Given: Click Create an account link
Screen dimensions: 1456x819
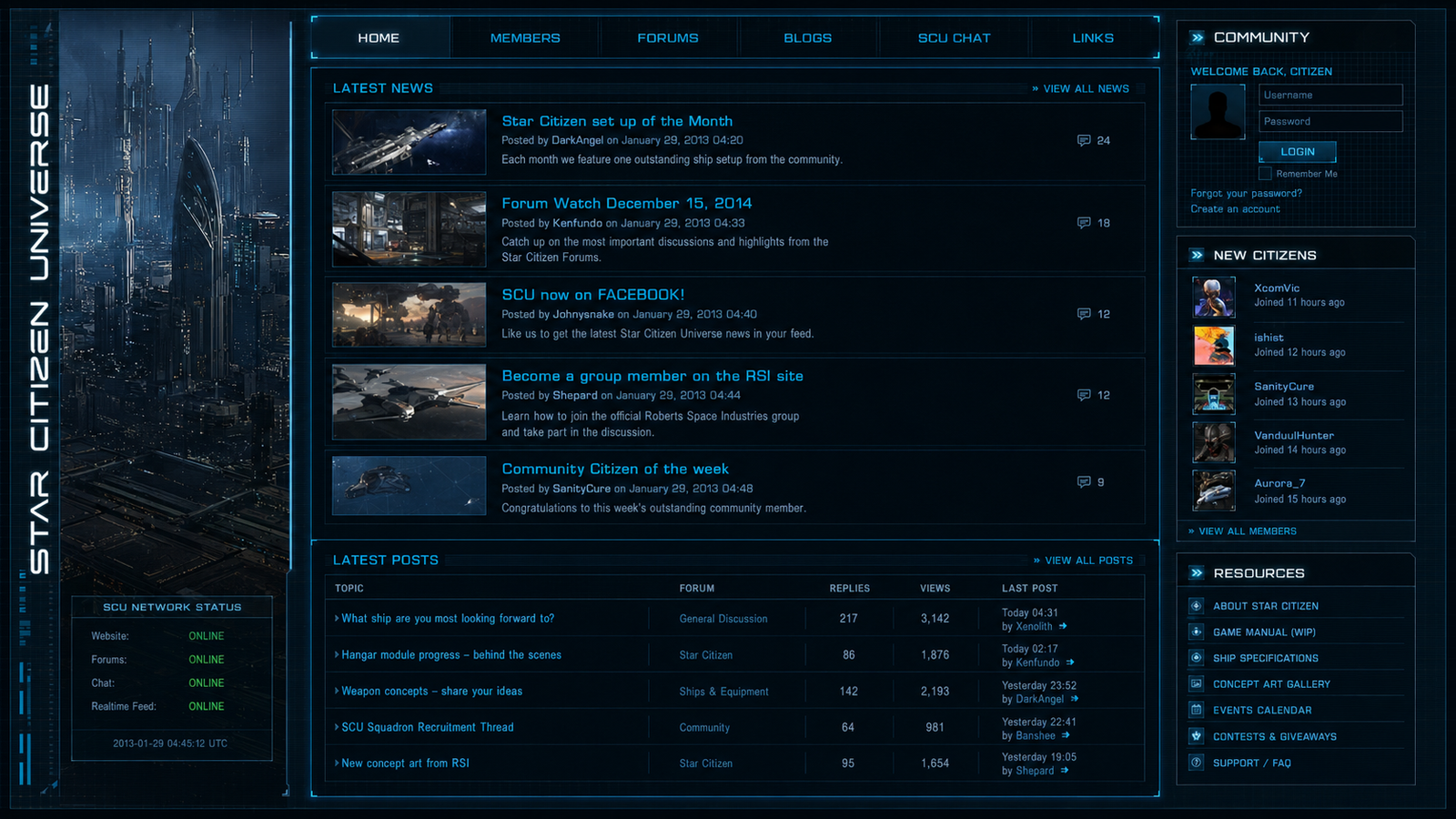Looking at the screenshot, I should pos(1235,208).
